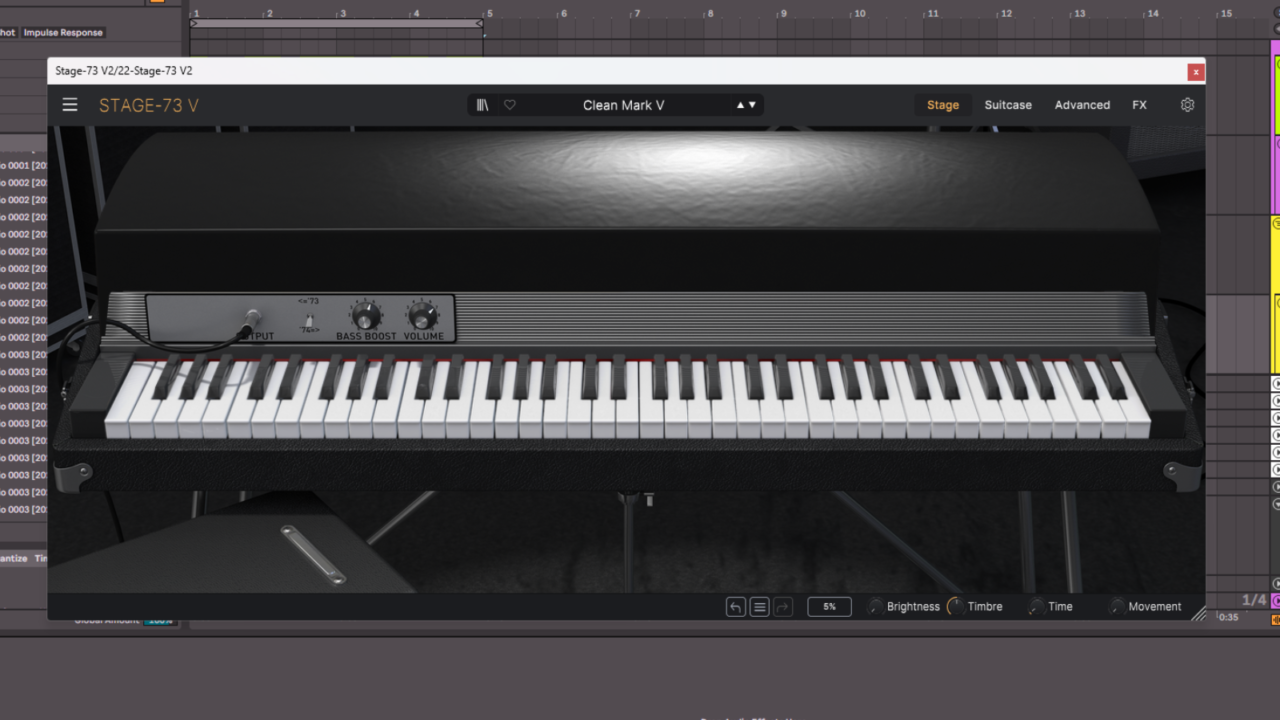Favorite the preset with the heart icon
Image resolution: width=1280 pixels, height=720 pixels.
[x=510, y=105]
